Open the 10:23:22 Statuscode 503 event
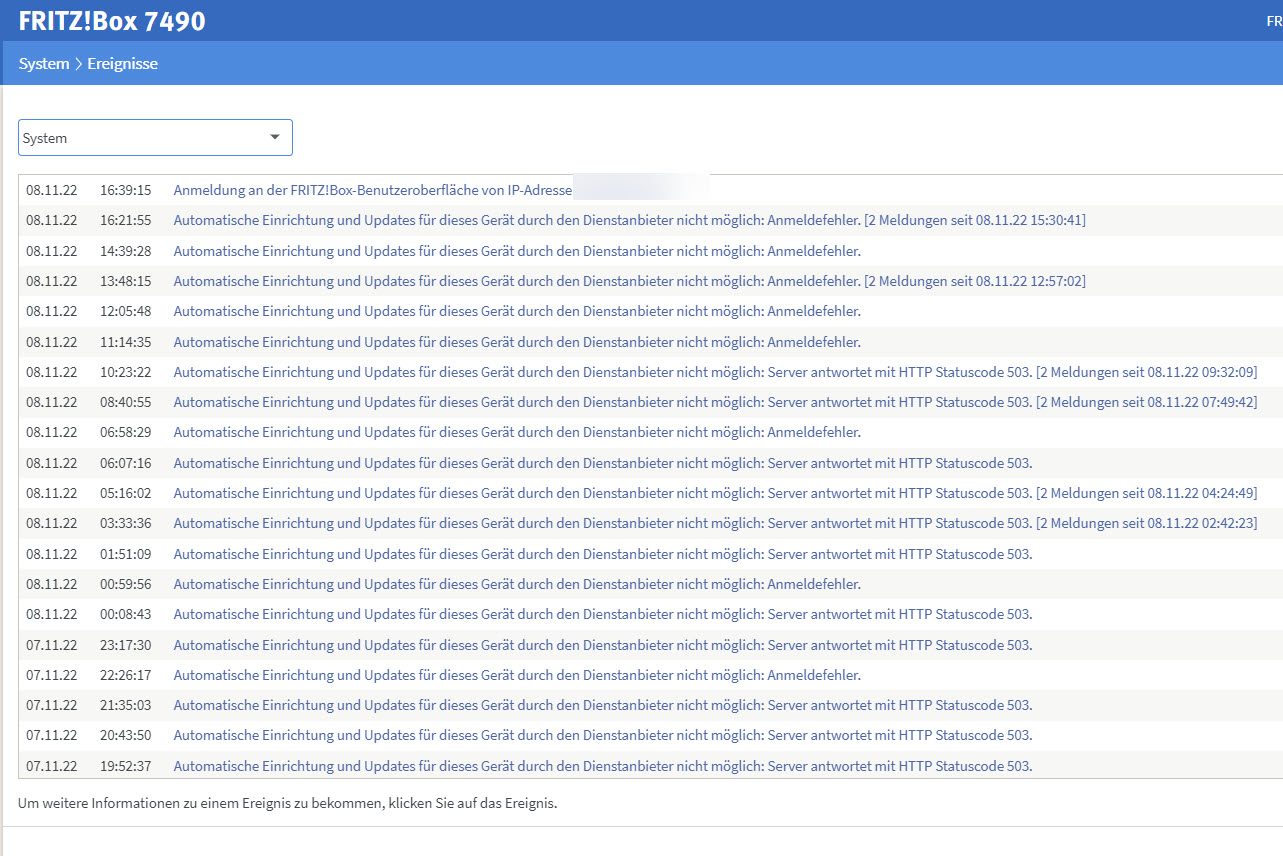This screenshot has width=1283, height=856. tap(715, 372)
